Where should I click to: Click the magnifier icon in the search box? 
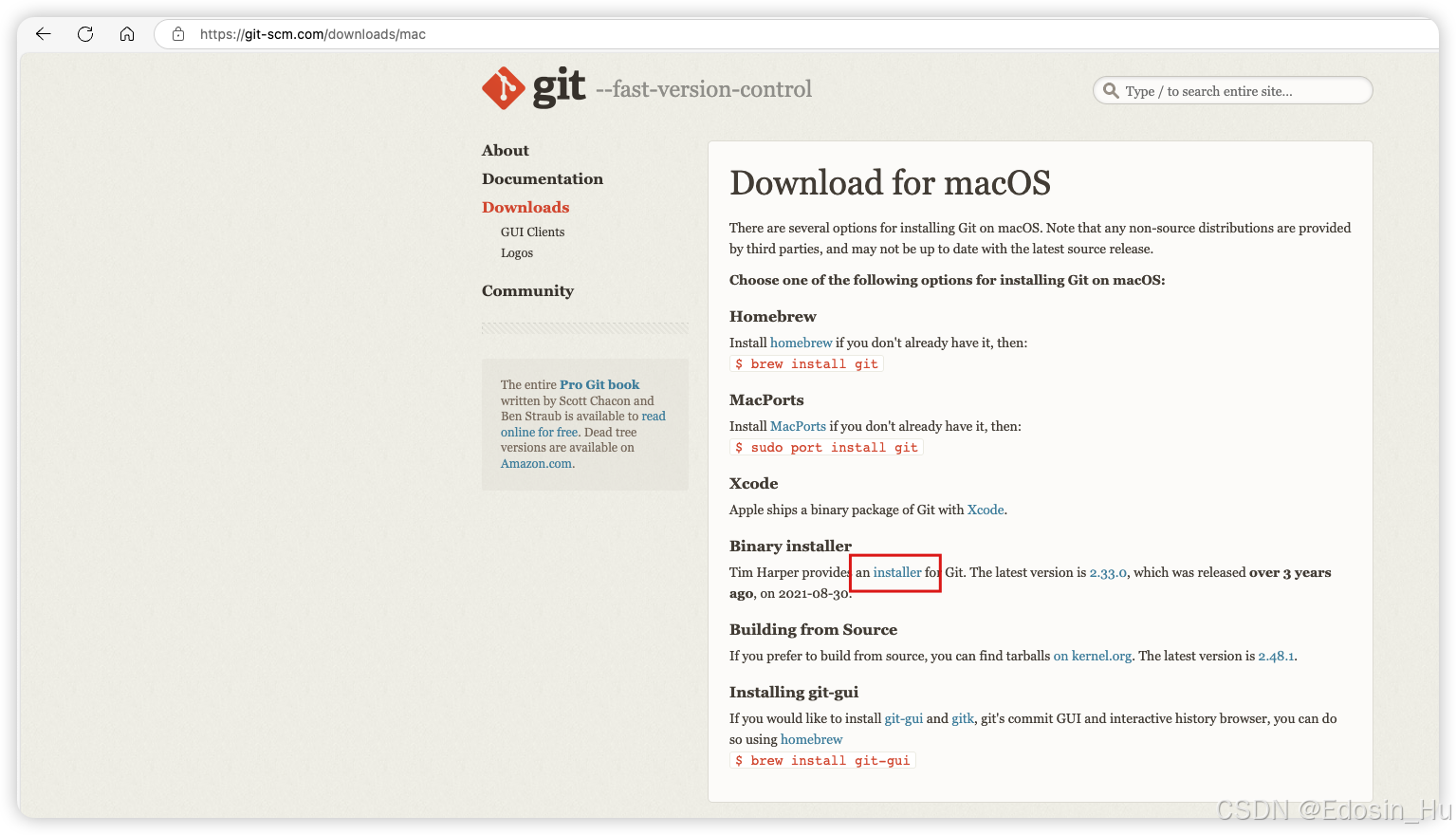point(1111,90)
